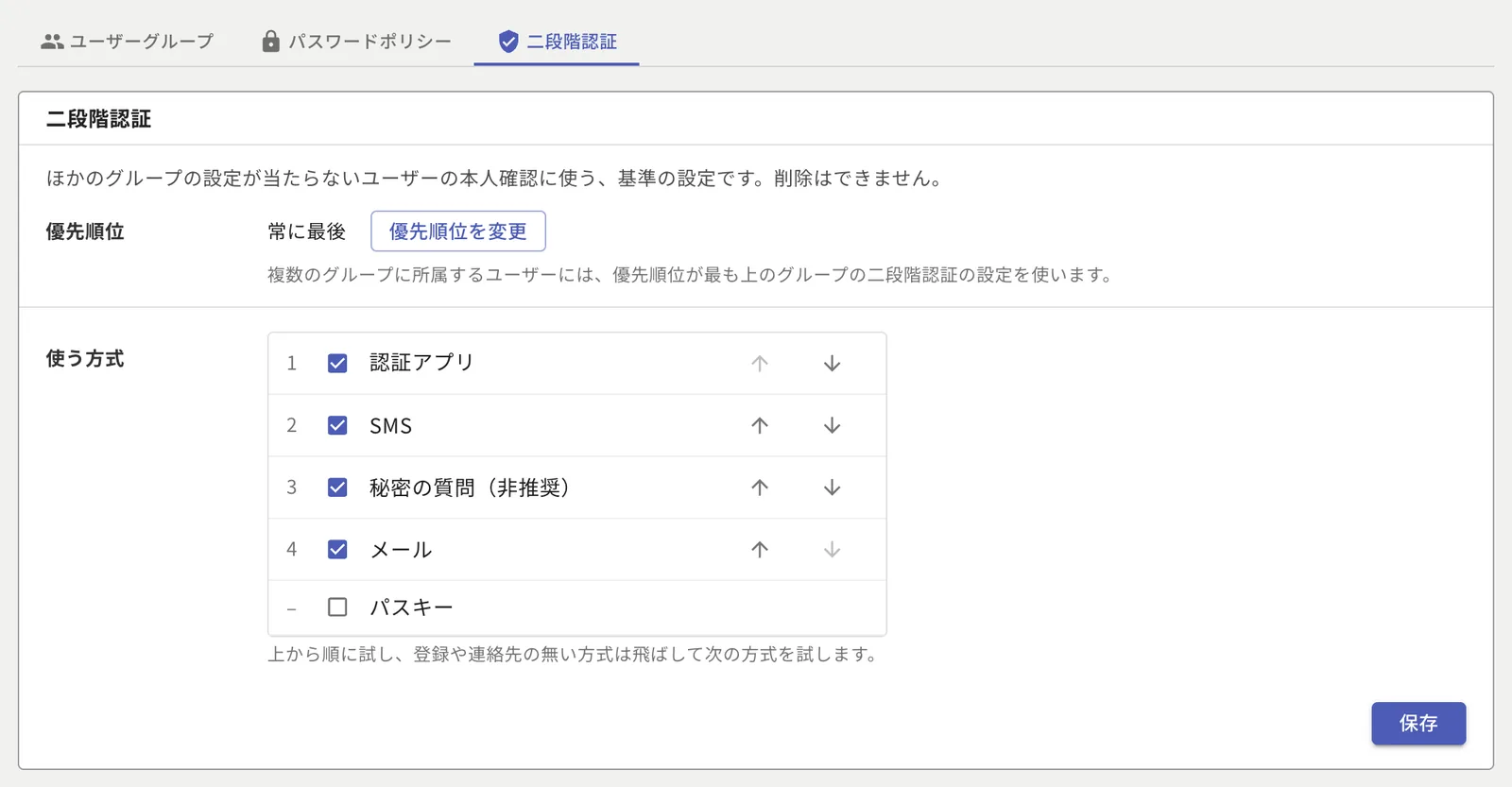The image size is (1512, 787).
Task: Switch to the パスワードポリシー tab
Action: 356,42
